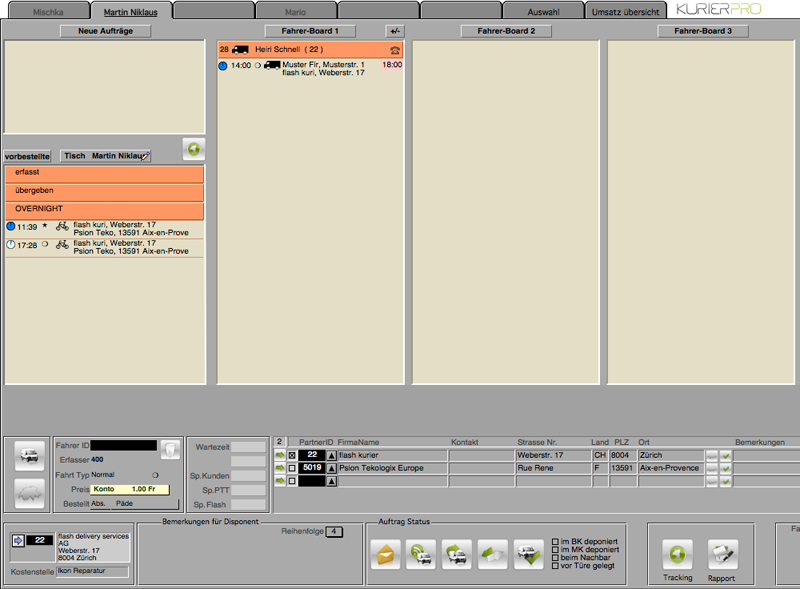Click the blue arrow icon beside customer 22
The height and width of the screenshot is (589, 800).
18,541
